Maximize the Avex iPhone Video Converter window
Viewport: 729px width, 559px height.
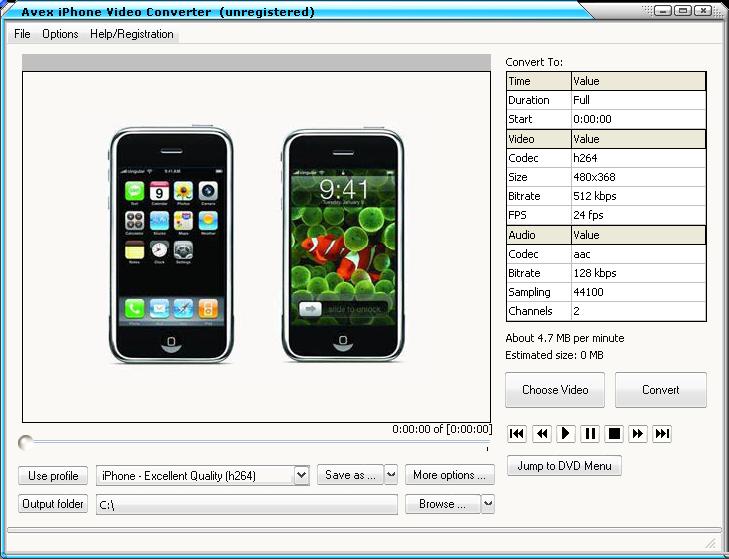tap(683, 10)
